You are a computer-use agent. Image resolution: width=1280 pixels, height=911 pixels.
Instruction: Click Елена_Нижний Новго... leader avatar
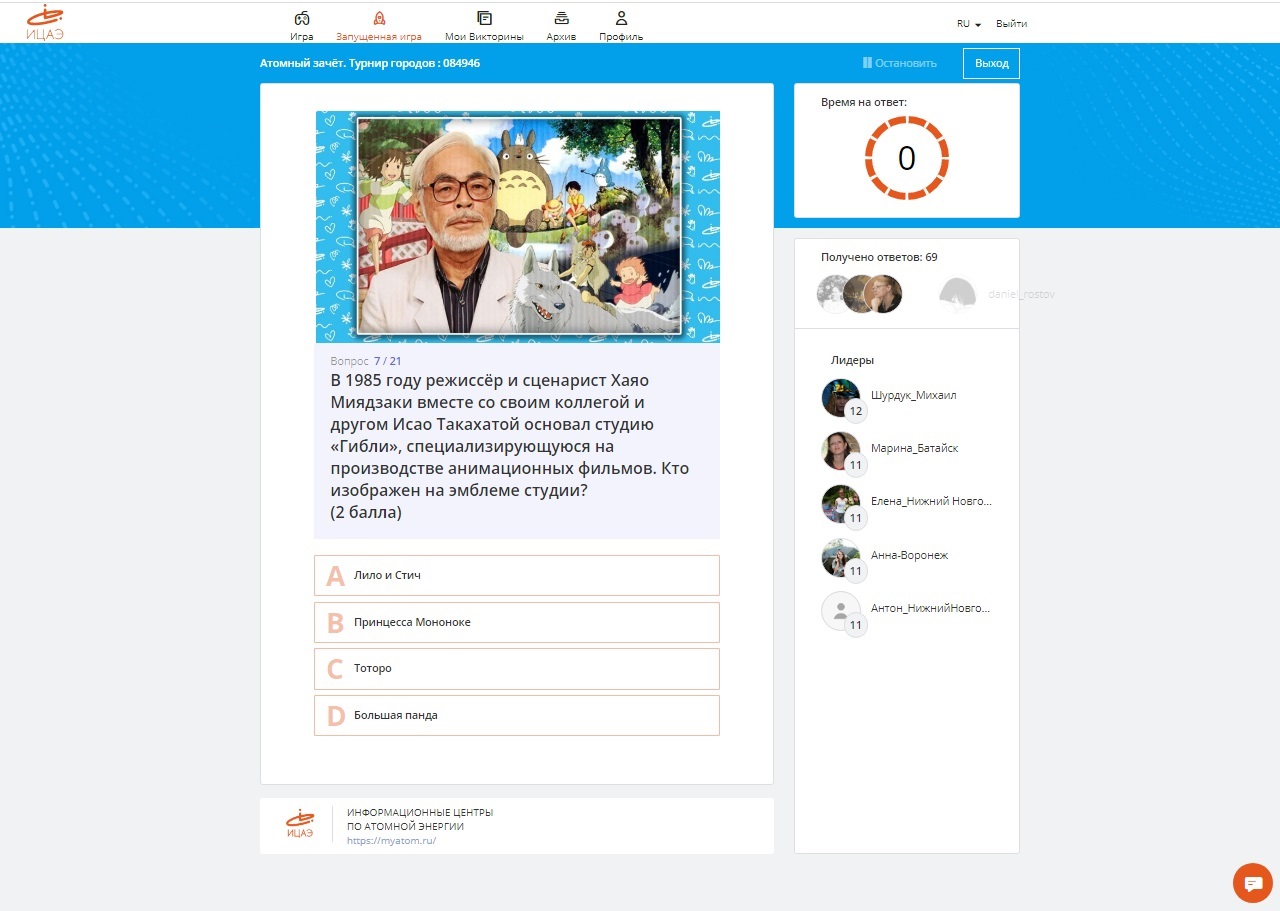[x=840, y=504]
